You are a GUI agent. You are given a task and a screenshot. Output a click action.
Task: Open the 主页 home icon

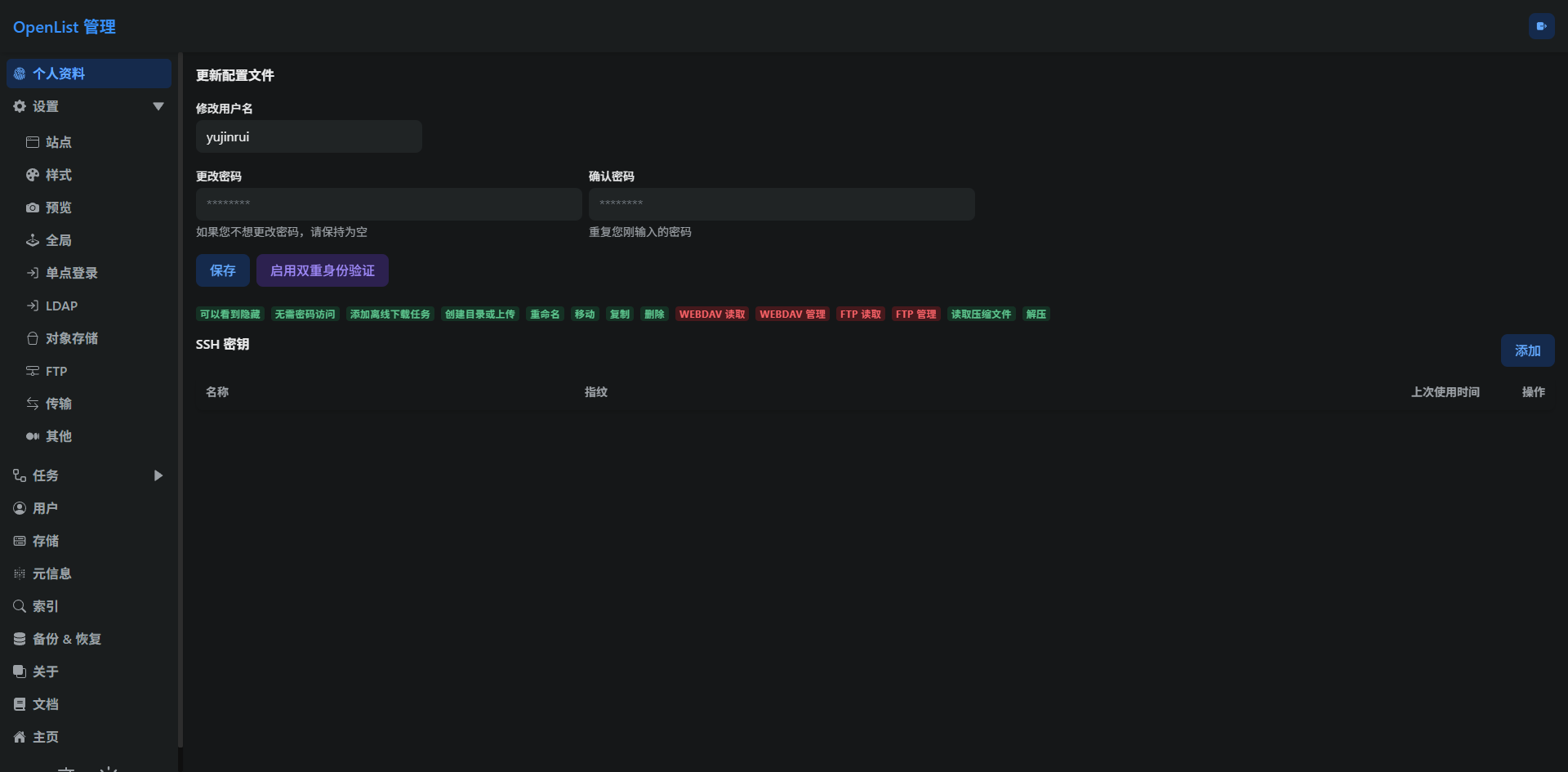[20, 737]
